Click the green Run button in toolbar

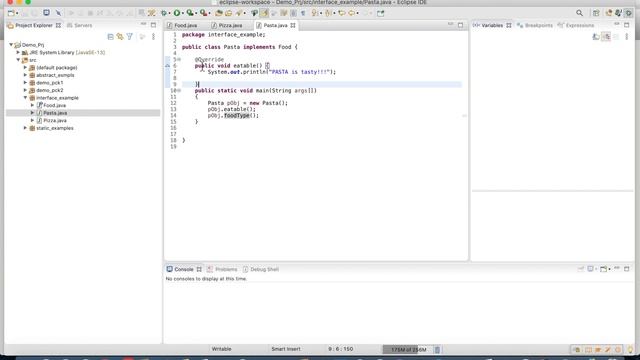pyautogui.click(x=177, y=13)
